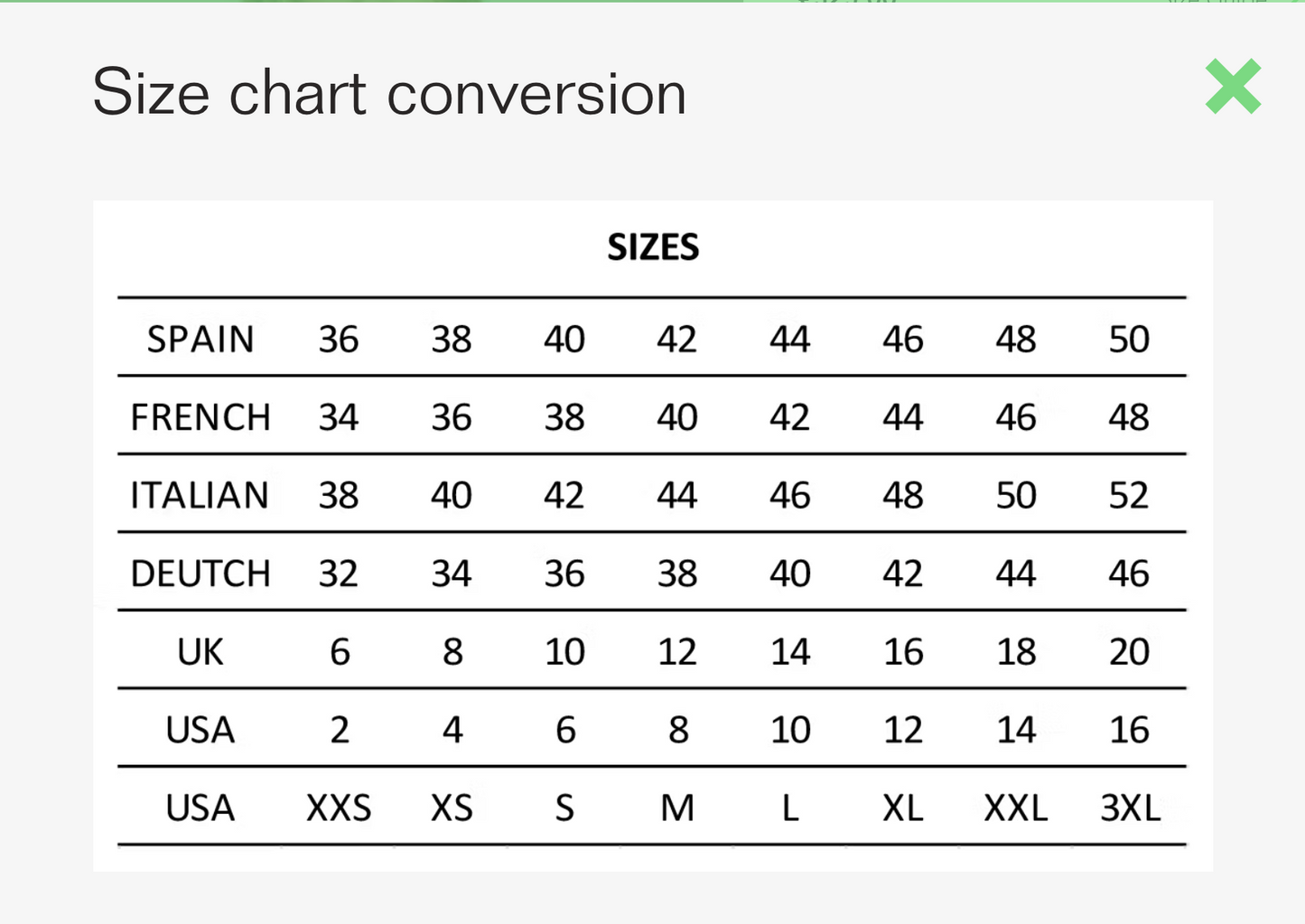Screen dimensions: 1305x924
Task: Select the SPAIN row label
Action: pos(200,340)
